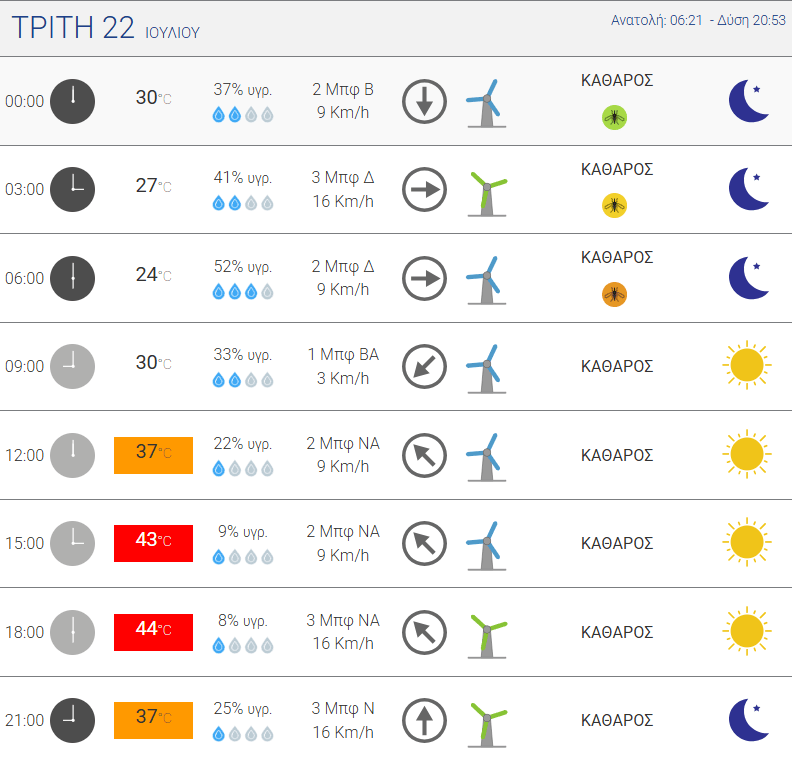Click the red 43°C temperature at 15:00

[x=153, y=543]
